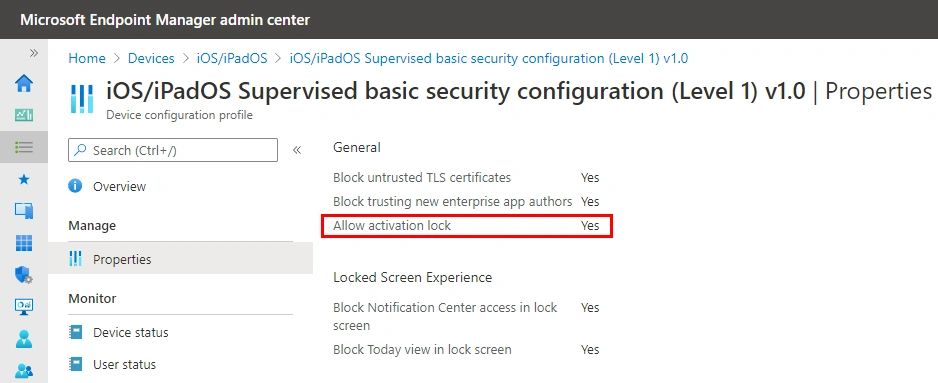
Task: Go to iOS/iPadOS breadcrumb
Action: click(232, 58)
